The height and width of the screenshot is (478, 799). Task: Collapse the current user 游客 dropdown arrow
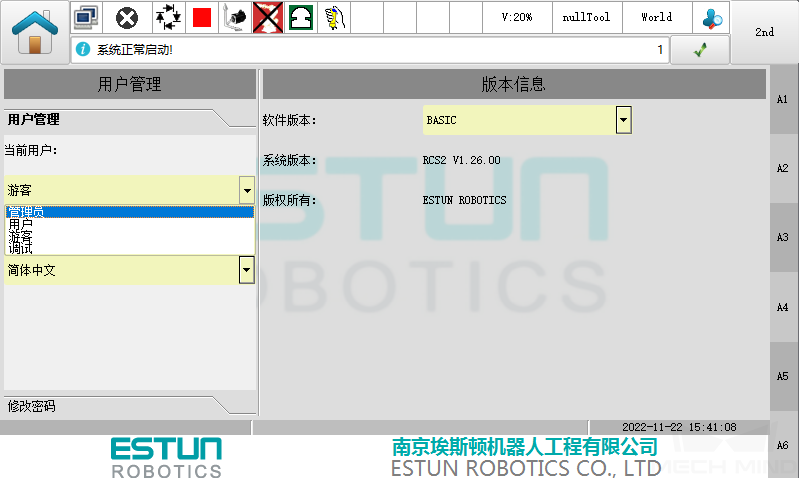246,189
